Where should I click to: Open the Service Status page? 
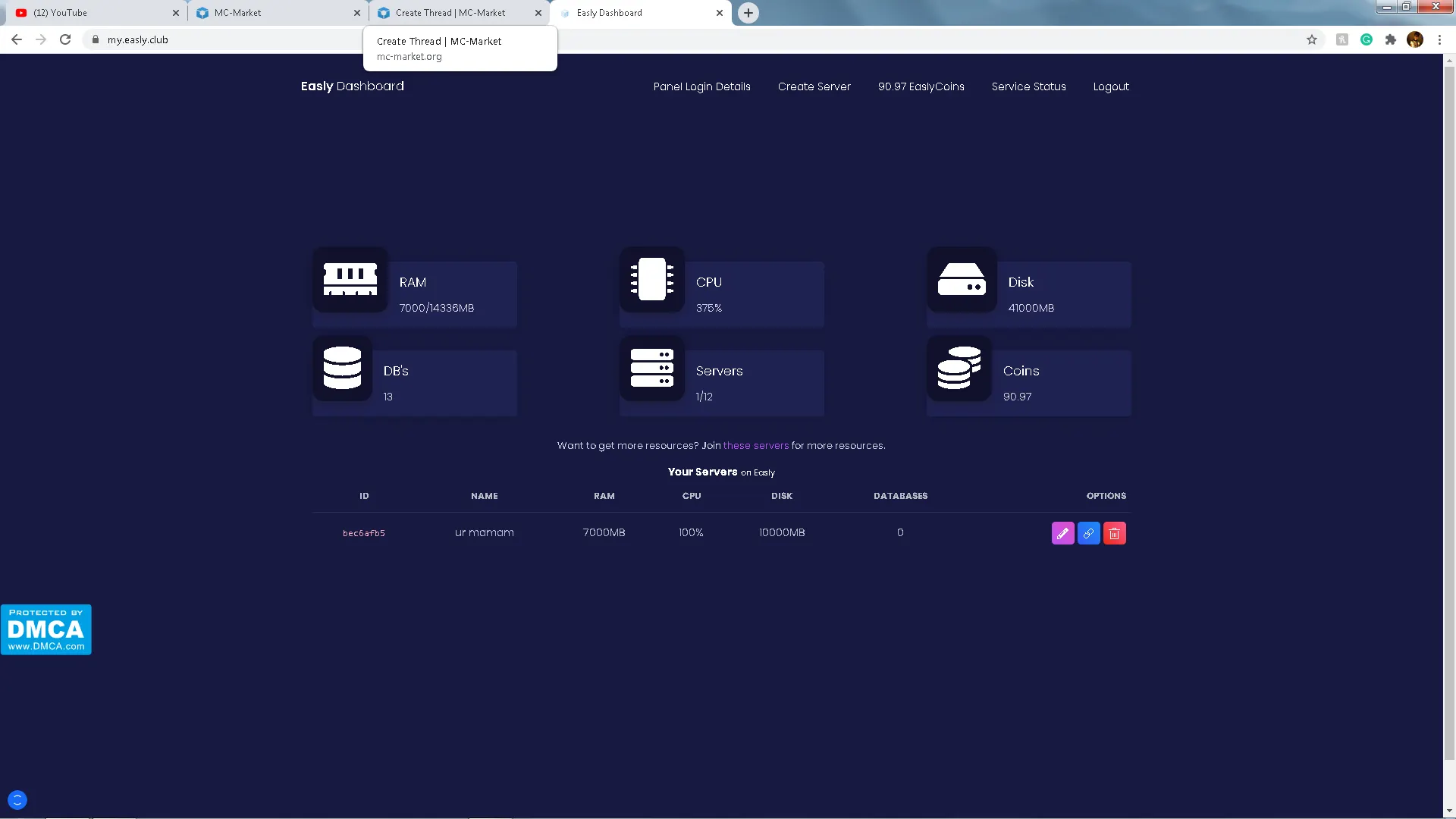tap(1028, 86)
